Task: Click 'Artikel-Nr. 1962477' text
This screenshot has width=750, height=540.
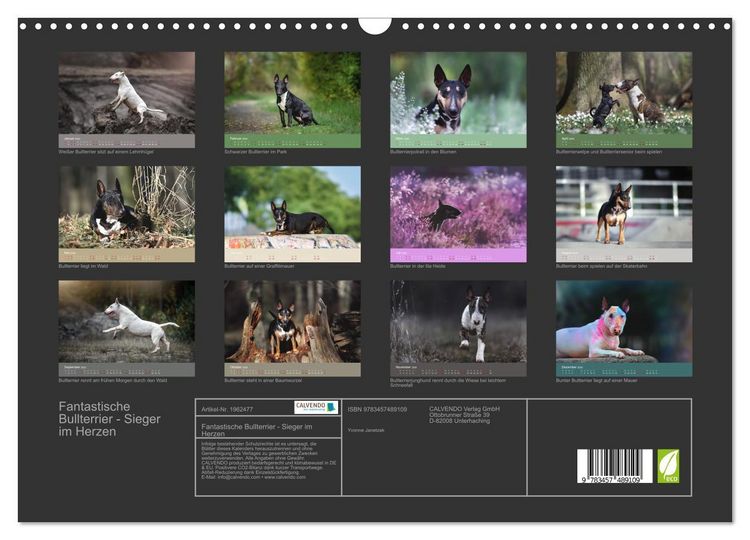Action: coord(227,409)
